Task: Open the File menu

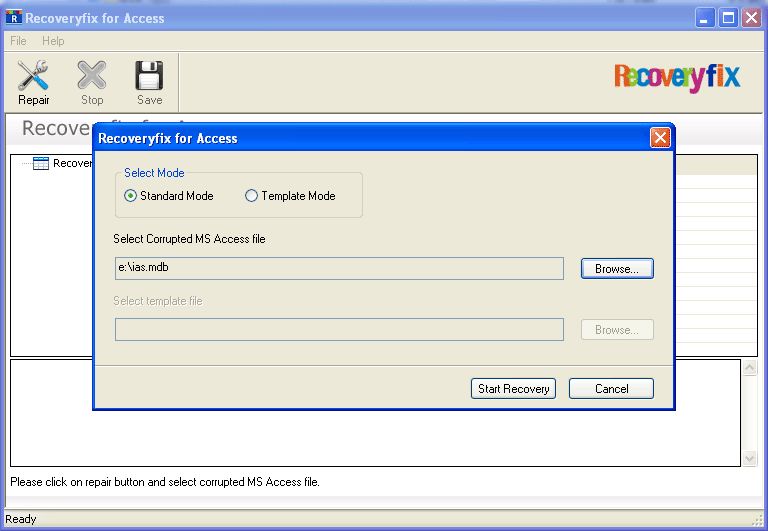Action: point(18,41)
